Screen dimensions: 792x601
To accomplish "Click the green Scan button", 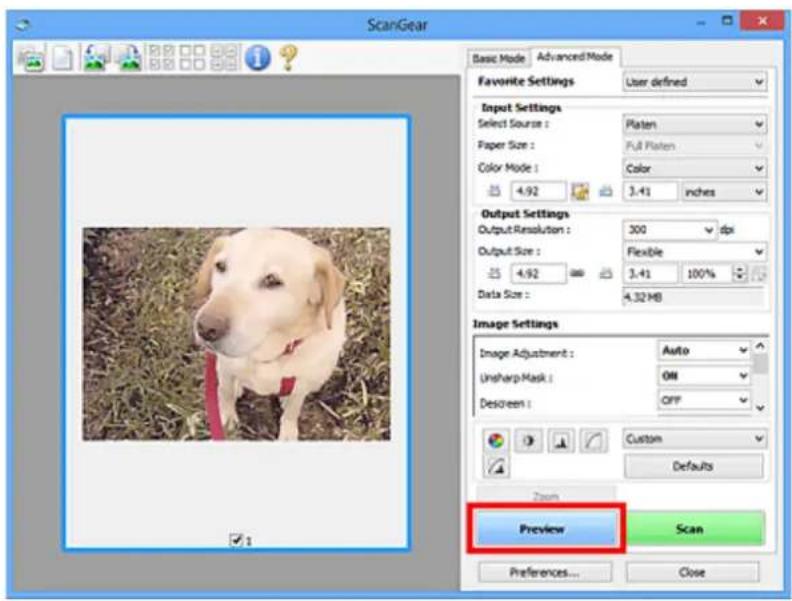I will tap(695, 528).
